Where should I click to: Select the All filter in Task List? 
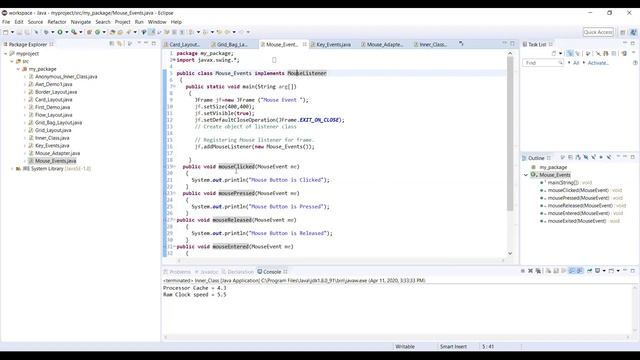point(576,63)
